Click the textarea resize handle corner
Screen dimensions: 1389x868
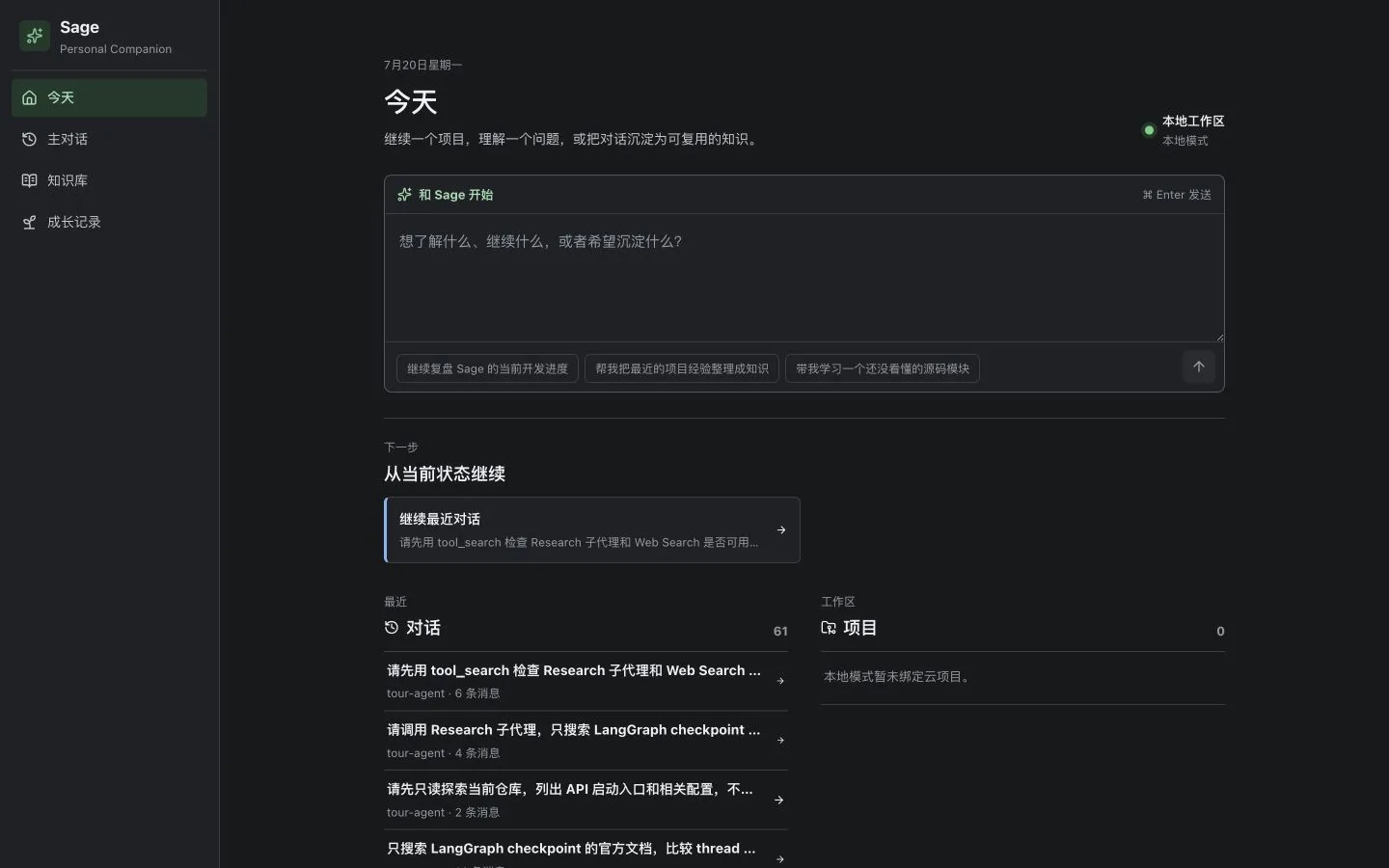(1219, 337)
